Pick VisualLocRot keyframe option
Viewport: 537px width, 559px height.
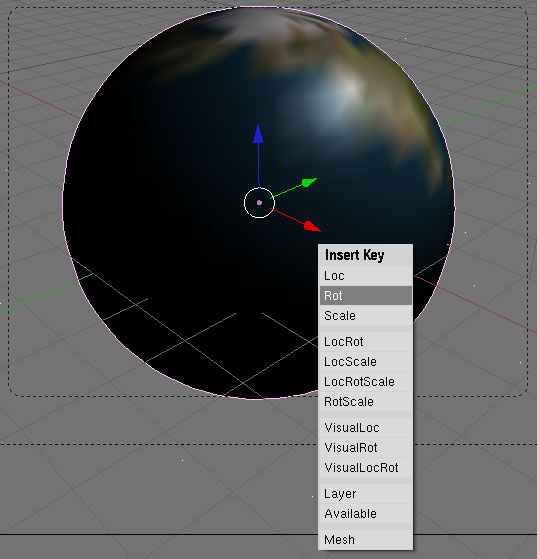(366, 467)
